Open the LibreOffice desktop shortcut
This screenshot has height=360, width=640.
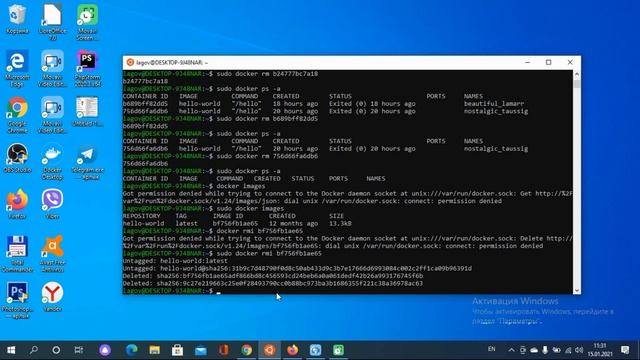[x=52, y=21]
